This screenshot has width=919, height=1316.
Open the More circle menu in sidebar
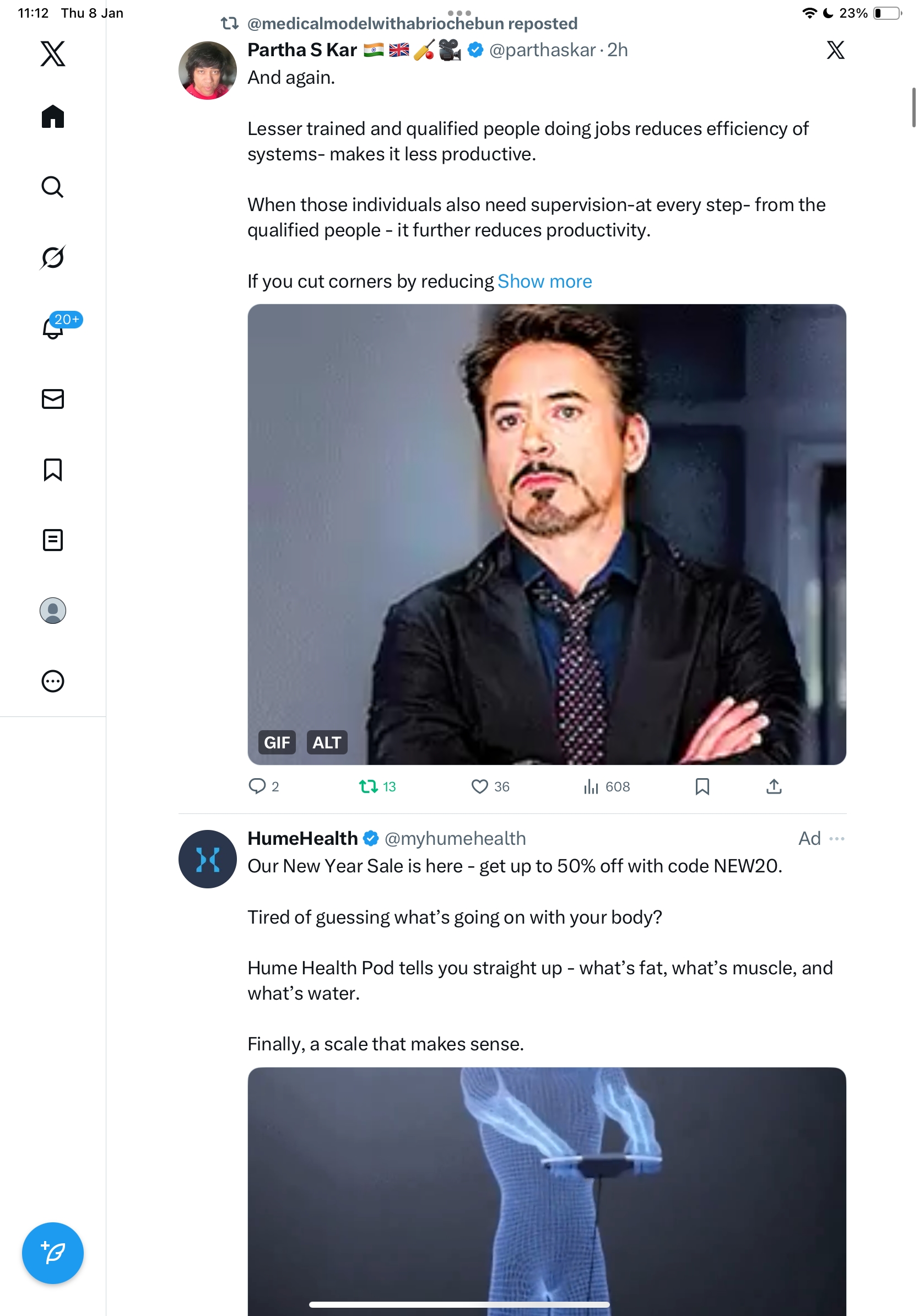point(53,682)
